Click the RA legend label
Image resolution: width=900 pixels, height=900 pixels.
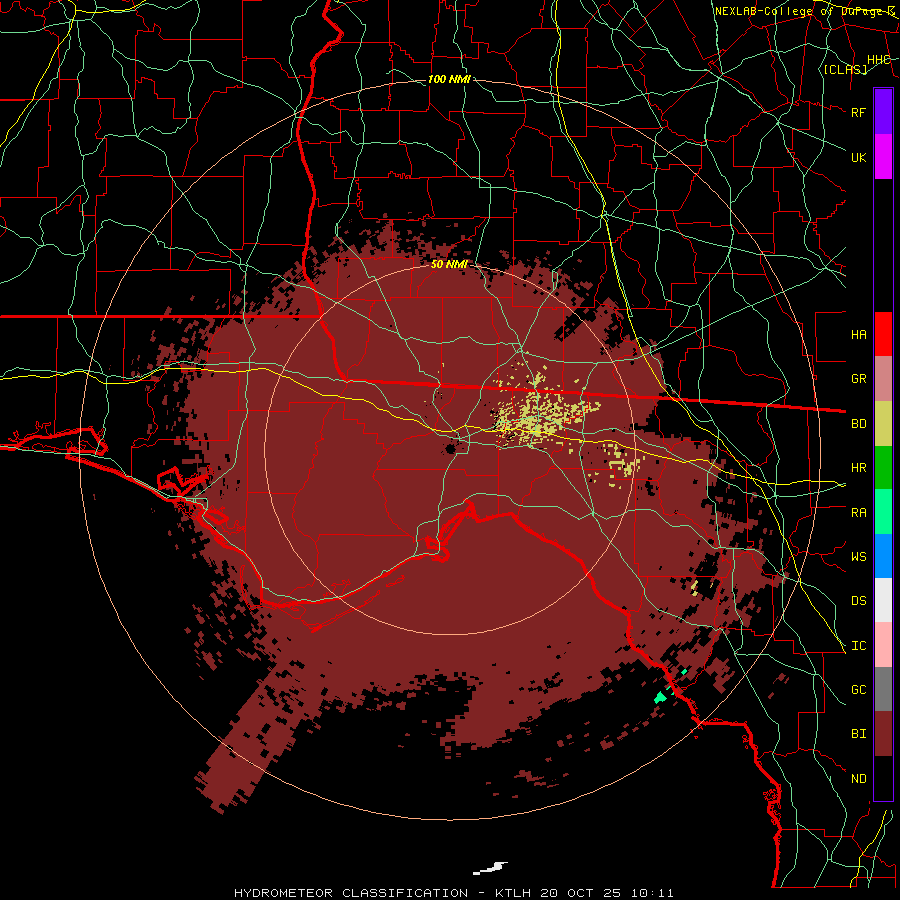858,513
